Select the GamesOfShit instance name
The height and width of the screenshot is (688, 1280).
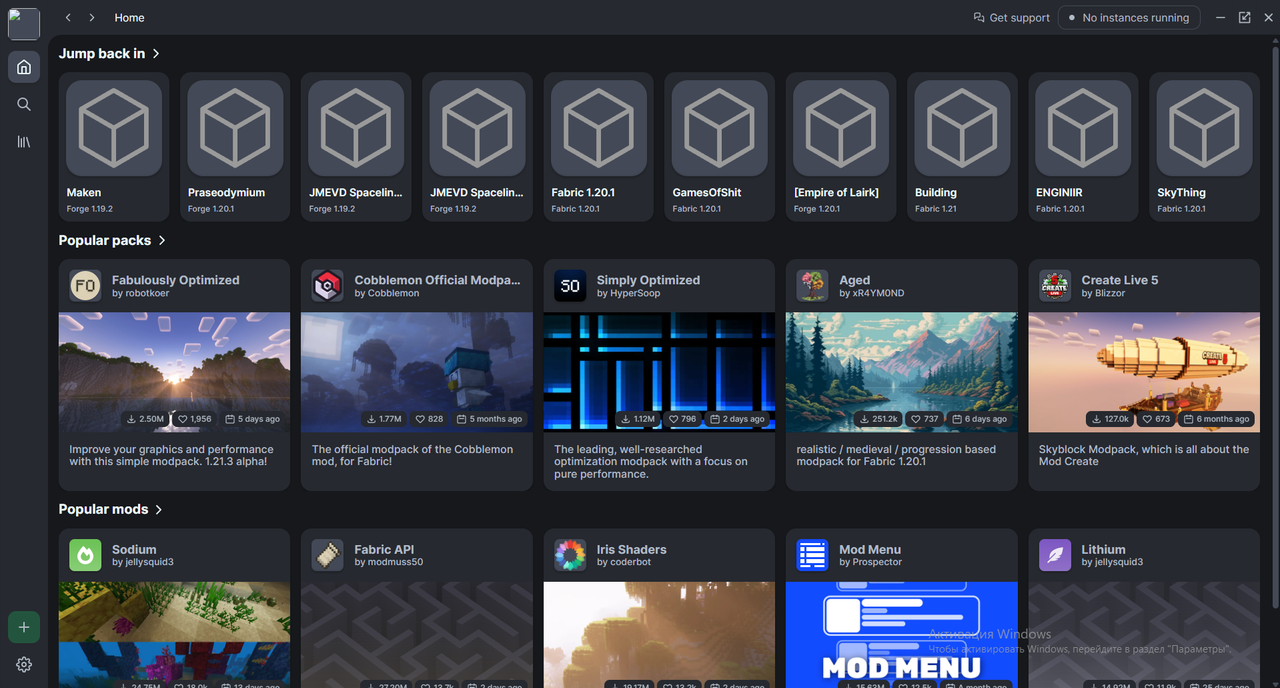point(707,193)
